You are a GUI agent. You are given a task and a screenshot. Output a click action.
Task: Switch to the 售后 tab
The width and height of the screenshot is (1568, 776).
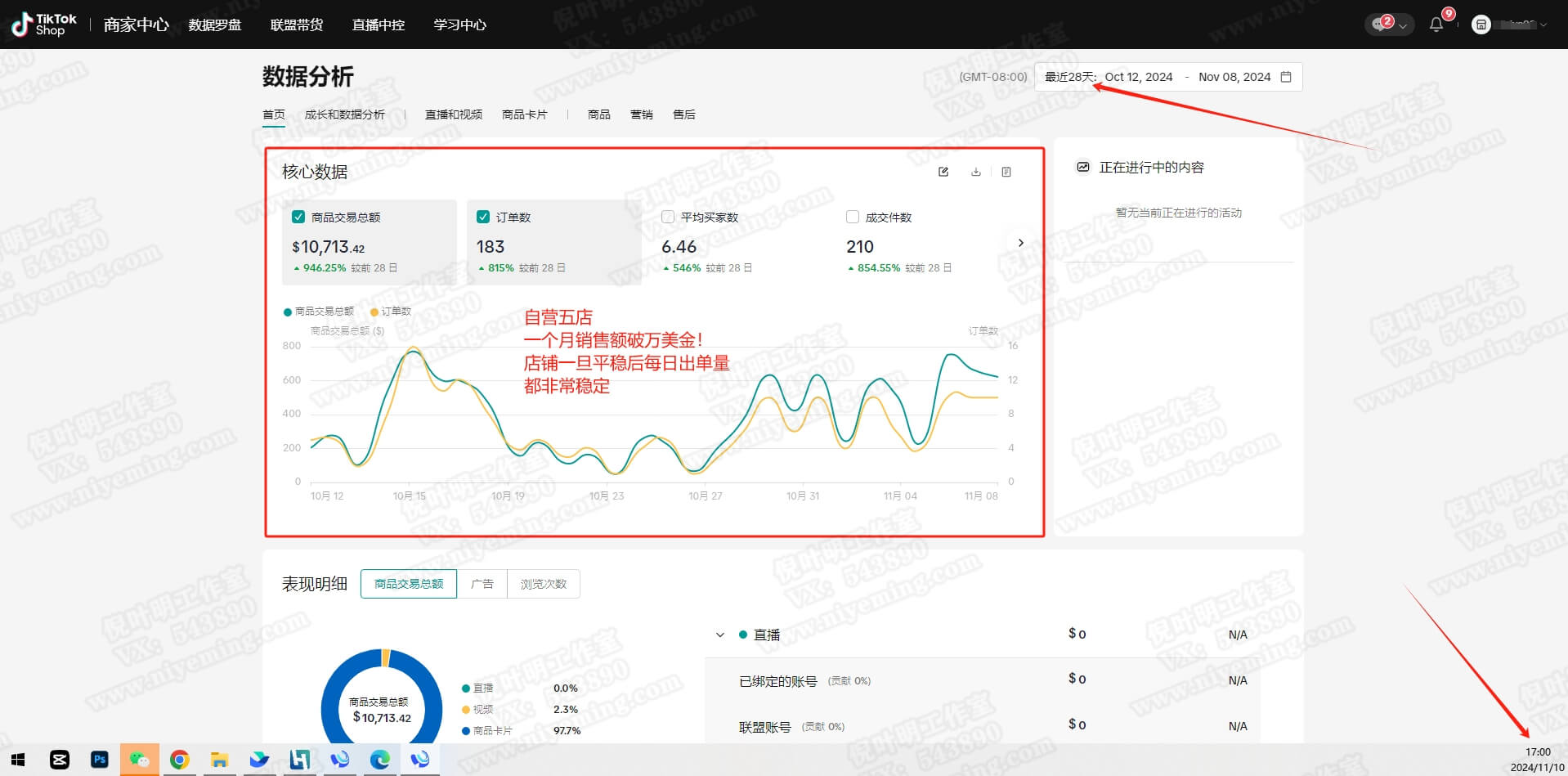pos(684,114)
